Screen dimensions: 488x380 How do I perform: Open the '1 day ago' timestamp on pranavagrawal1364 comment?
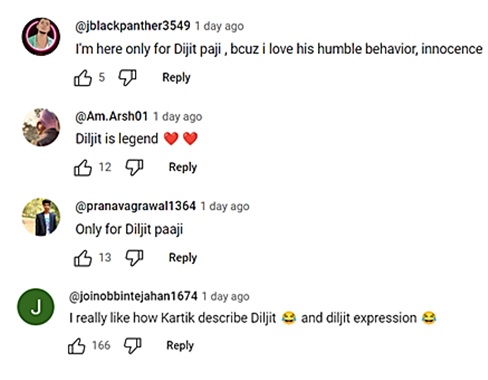[225, 207]
